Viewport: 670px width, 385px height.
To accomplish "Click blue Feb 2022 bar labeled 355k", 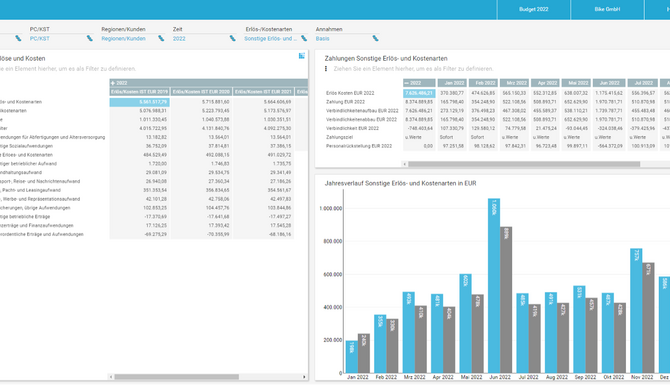I will click(x=380, y=344).
